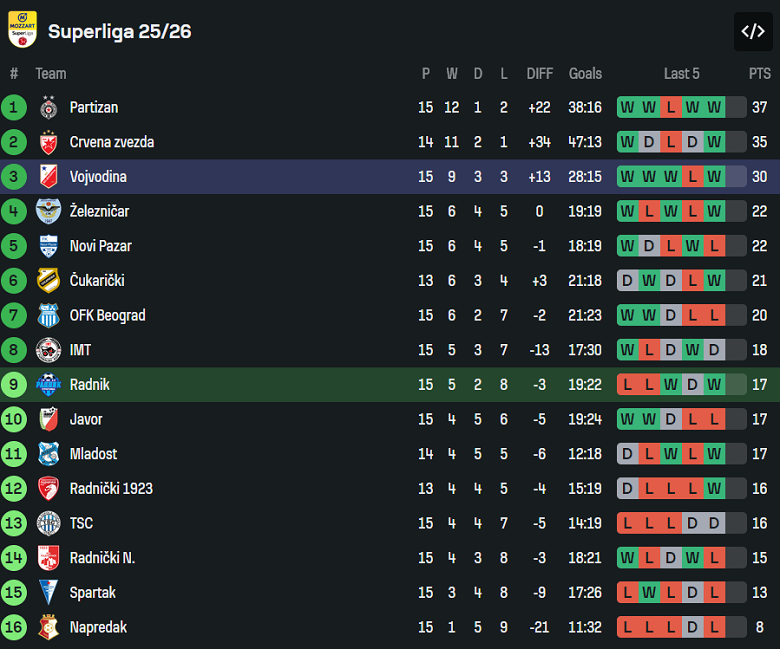
Task: Click the Crvena zvezda club crest
Action: pos(48,142)
